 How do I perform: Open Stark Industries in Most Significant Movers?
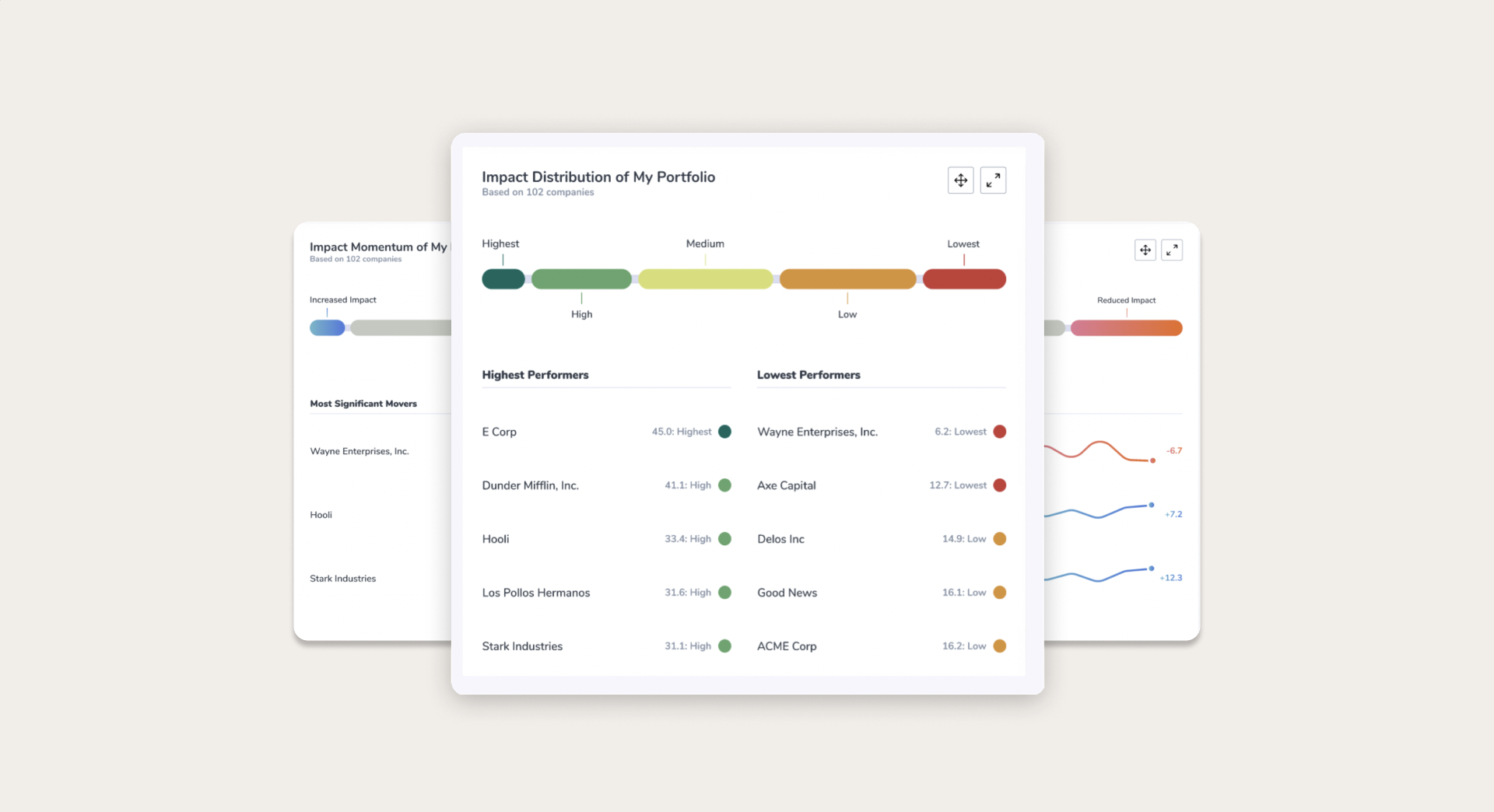[342, 579]
